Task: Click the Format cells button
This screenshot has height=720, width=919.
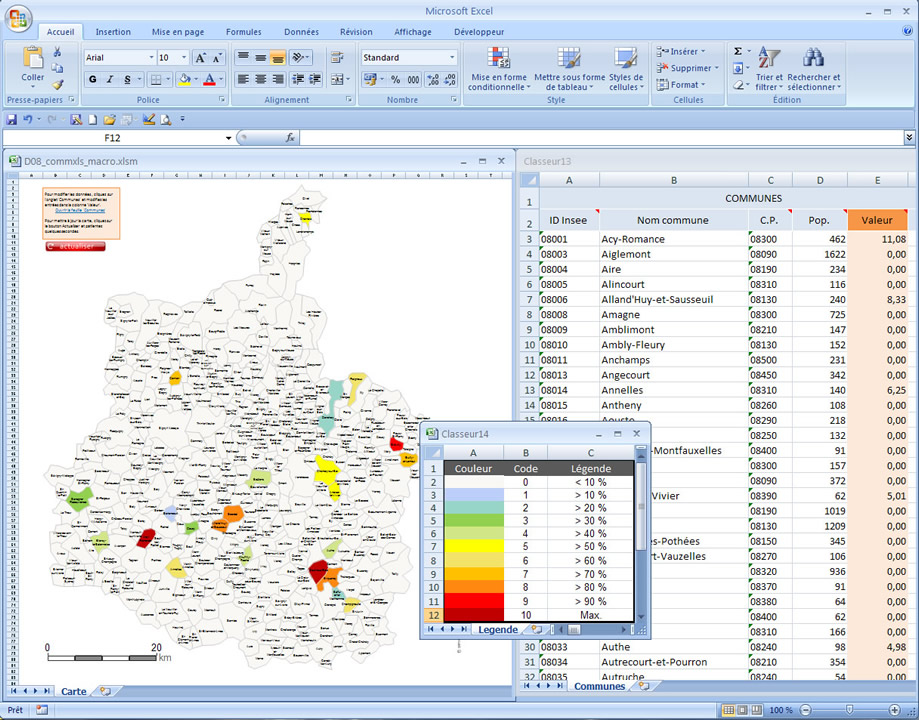Action: 681,85
